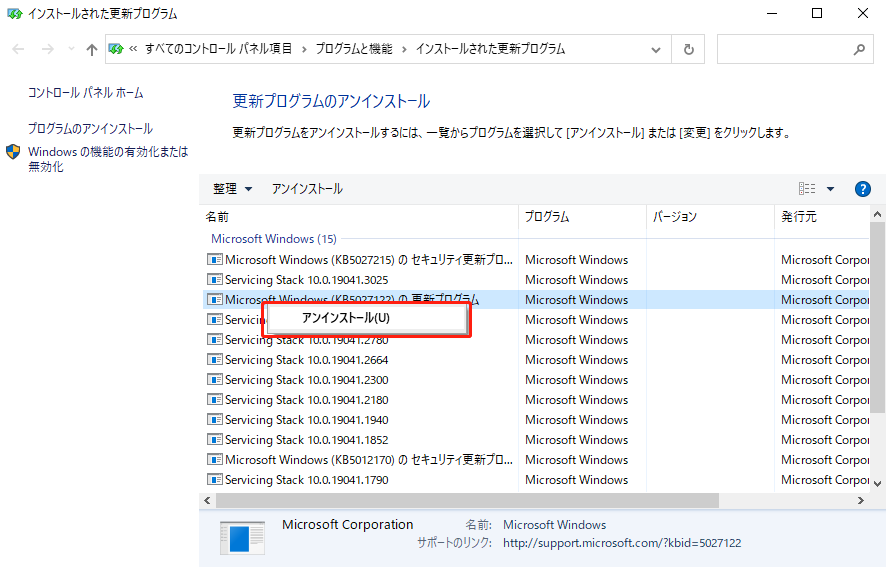
Task: Open the 整理 dropdown menu
Action: pyautogui.click(x=232, y=189)
